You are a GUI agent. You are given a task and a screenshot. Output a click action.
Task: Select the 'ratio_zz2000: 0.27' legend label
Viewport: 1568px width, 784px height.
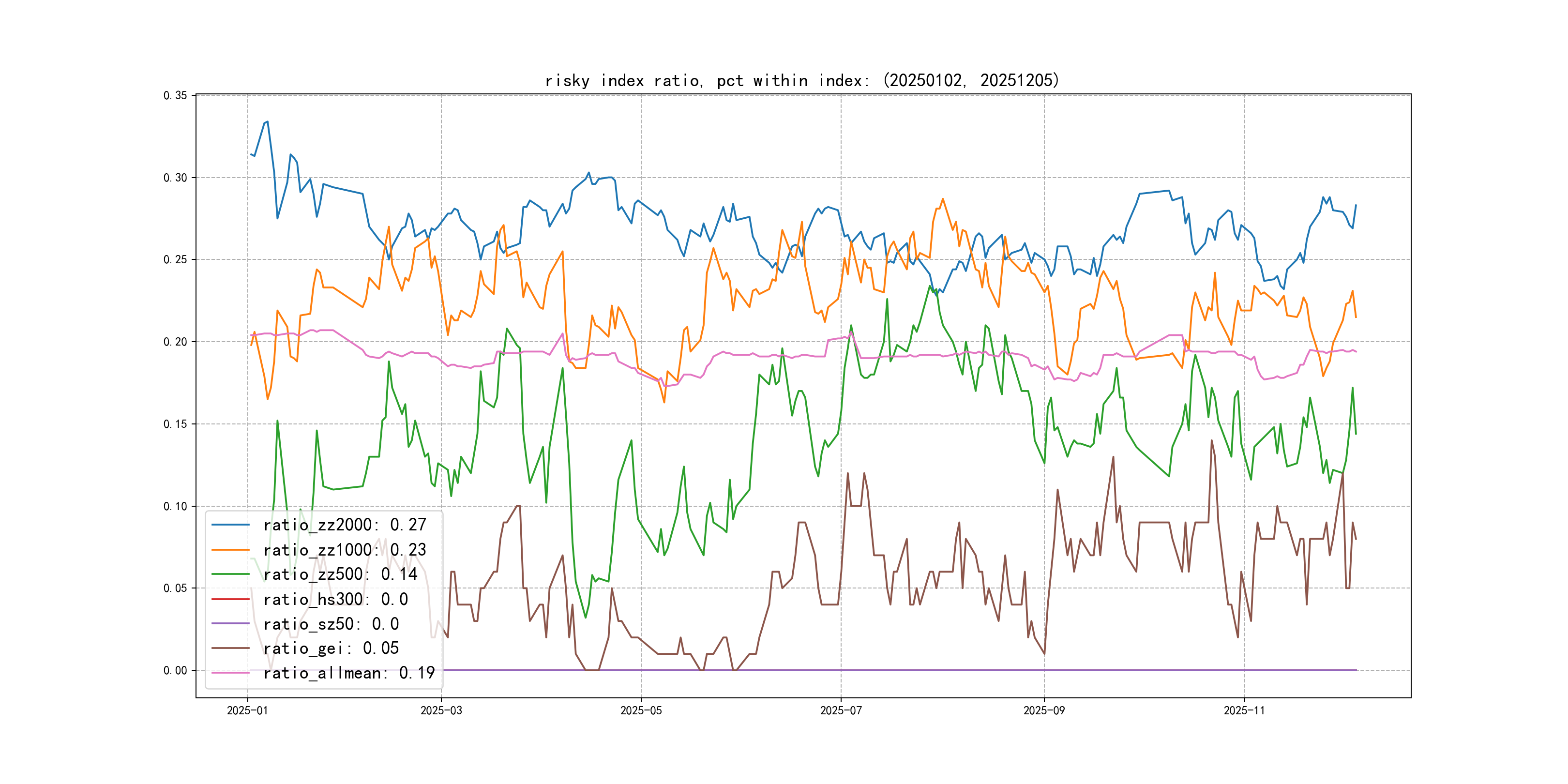coord(345,525)
